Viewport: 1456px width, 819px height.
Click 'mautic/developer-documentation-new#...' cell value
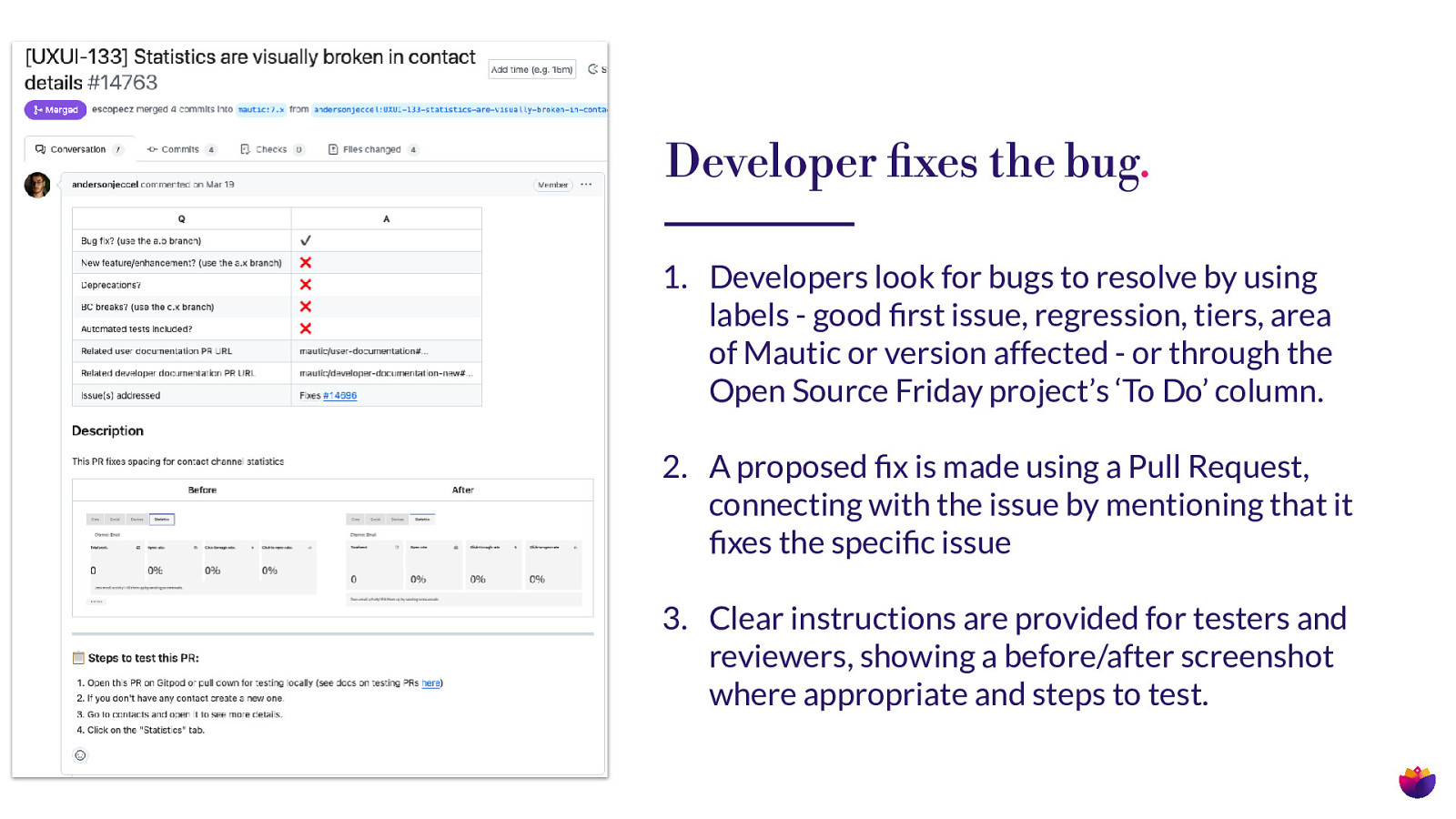tap(386, 373)
